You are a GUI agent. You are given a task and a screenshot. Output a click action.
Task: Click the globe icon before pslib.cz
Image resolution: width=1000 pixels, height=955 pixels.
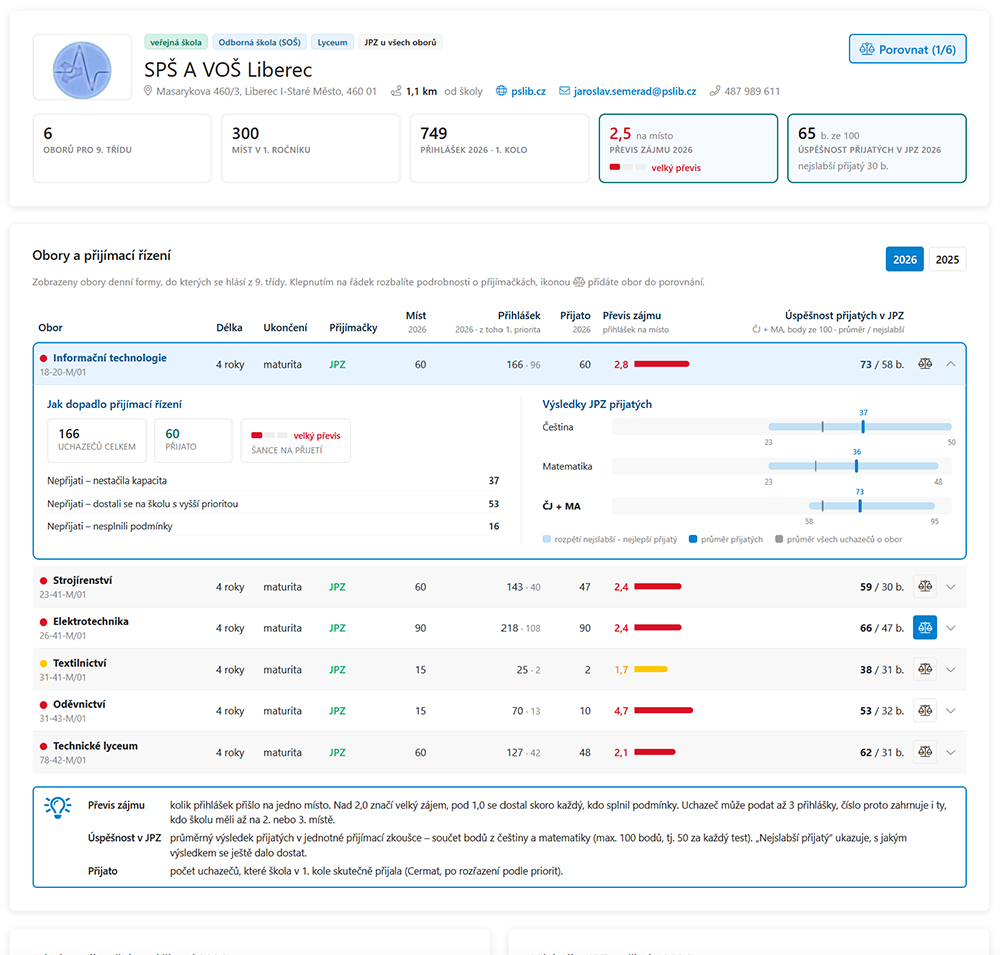(501, 91)
